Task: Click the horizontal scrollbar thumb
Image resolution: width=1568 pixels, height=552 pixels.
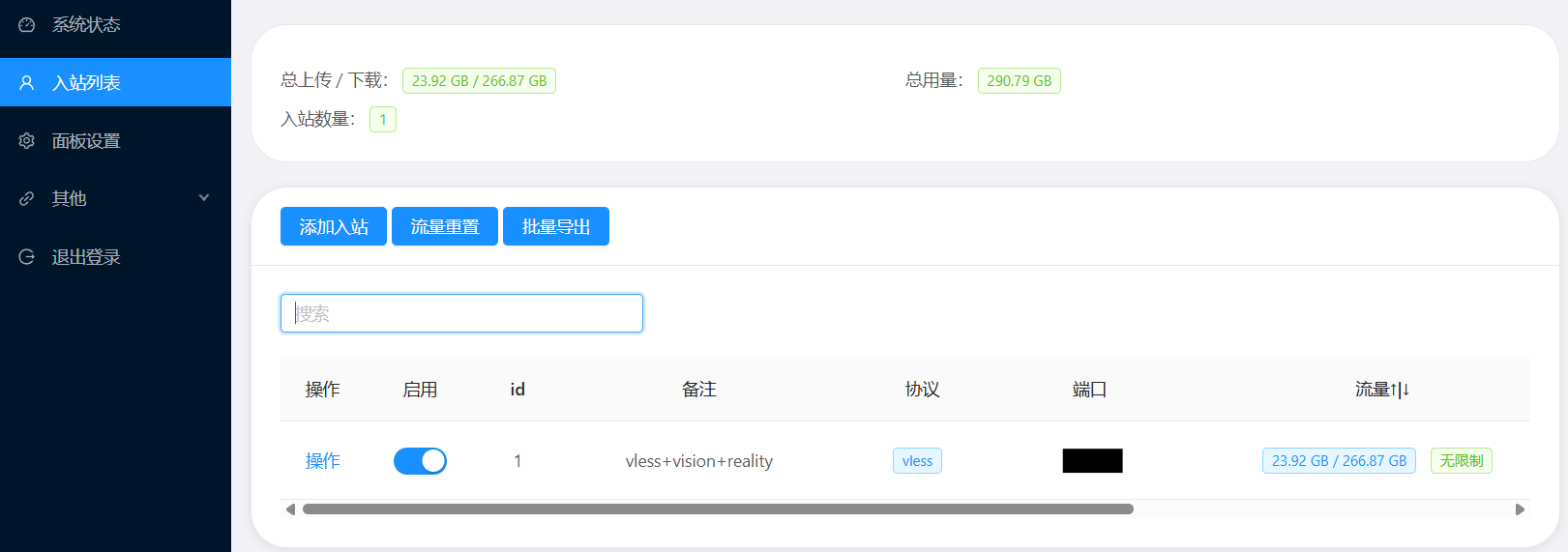Action: [x=718, y=509]
